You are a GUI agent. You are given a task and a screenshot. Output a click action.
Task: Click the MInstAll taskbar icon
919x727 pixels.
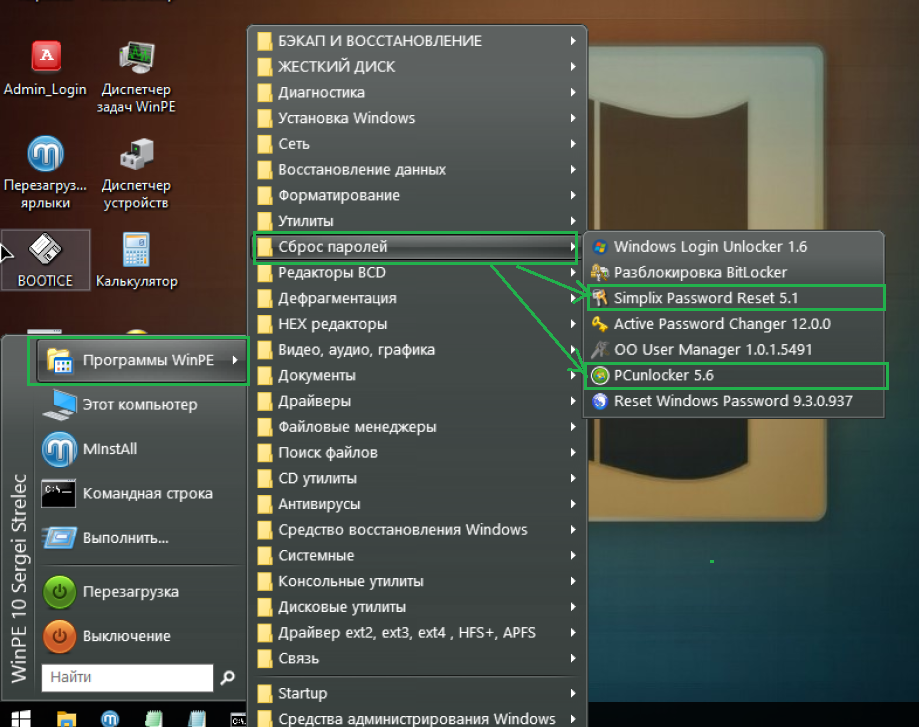point(110,719)
